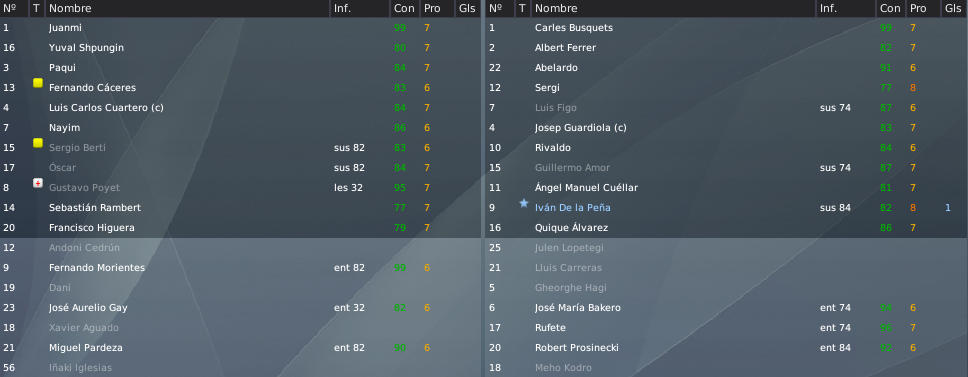
Task: Select player Juanmi in left list
Action: pyautogui.click(x=241, y=28)
